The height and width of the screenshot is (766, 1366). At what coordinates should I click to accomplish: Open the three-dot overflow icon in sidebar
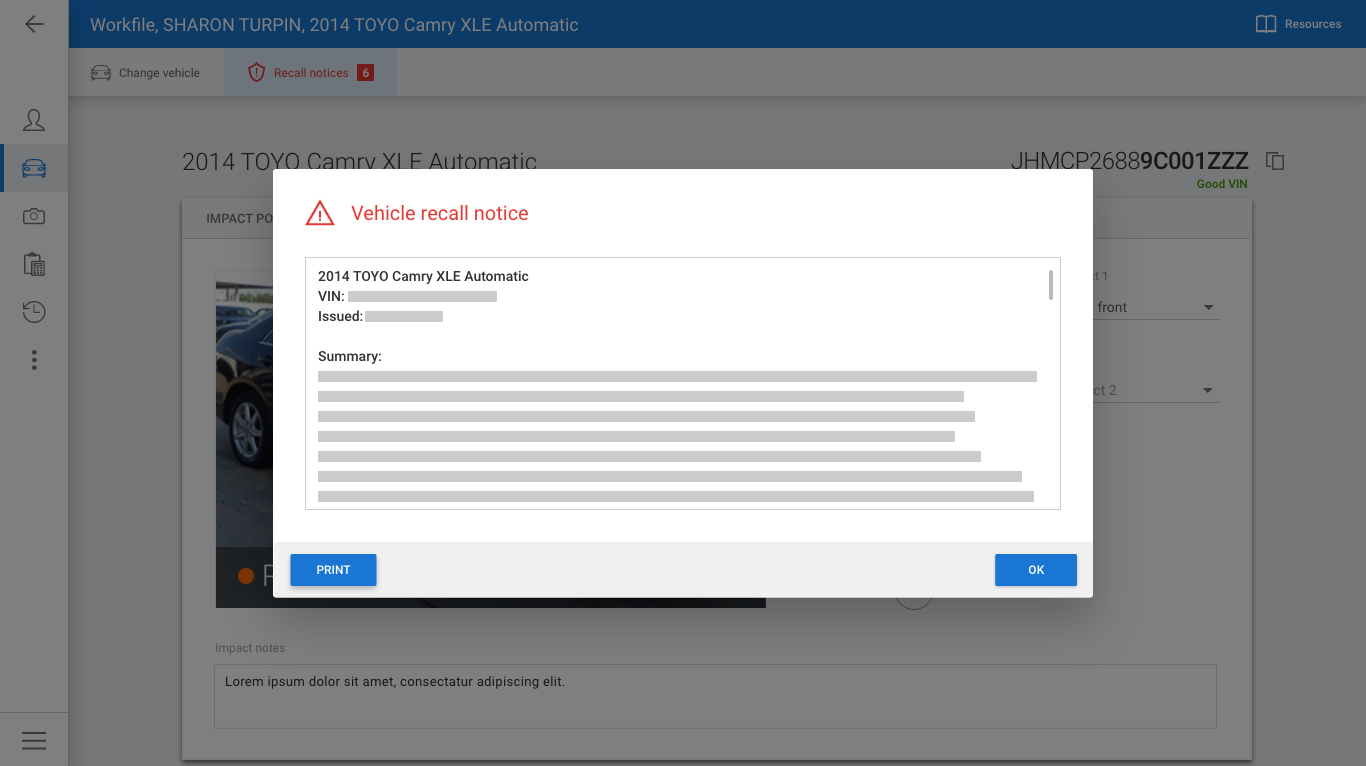(34, 359)
